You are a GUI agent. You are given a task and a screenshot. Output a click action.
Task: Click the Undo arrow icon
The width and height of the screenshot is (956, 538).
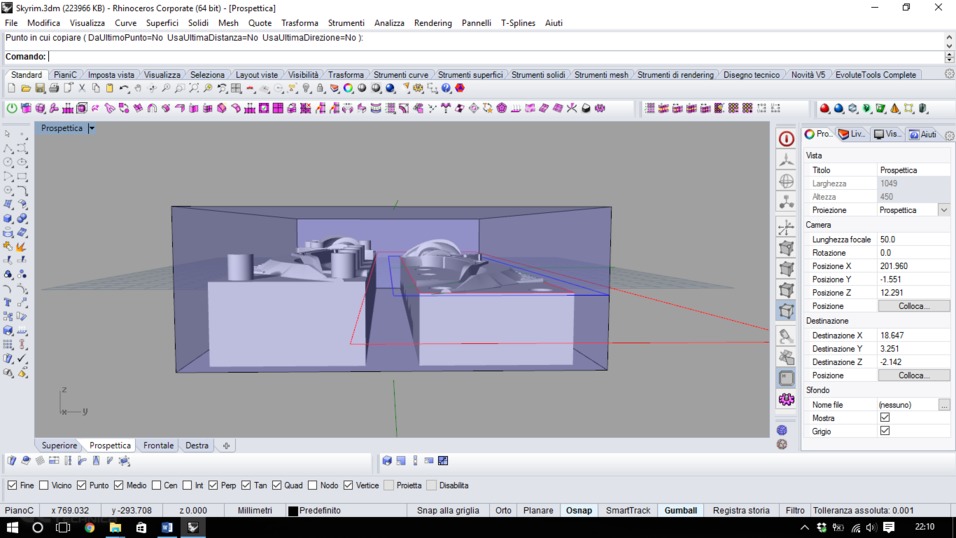pyautogui.click(x=124, y=88)
